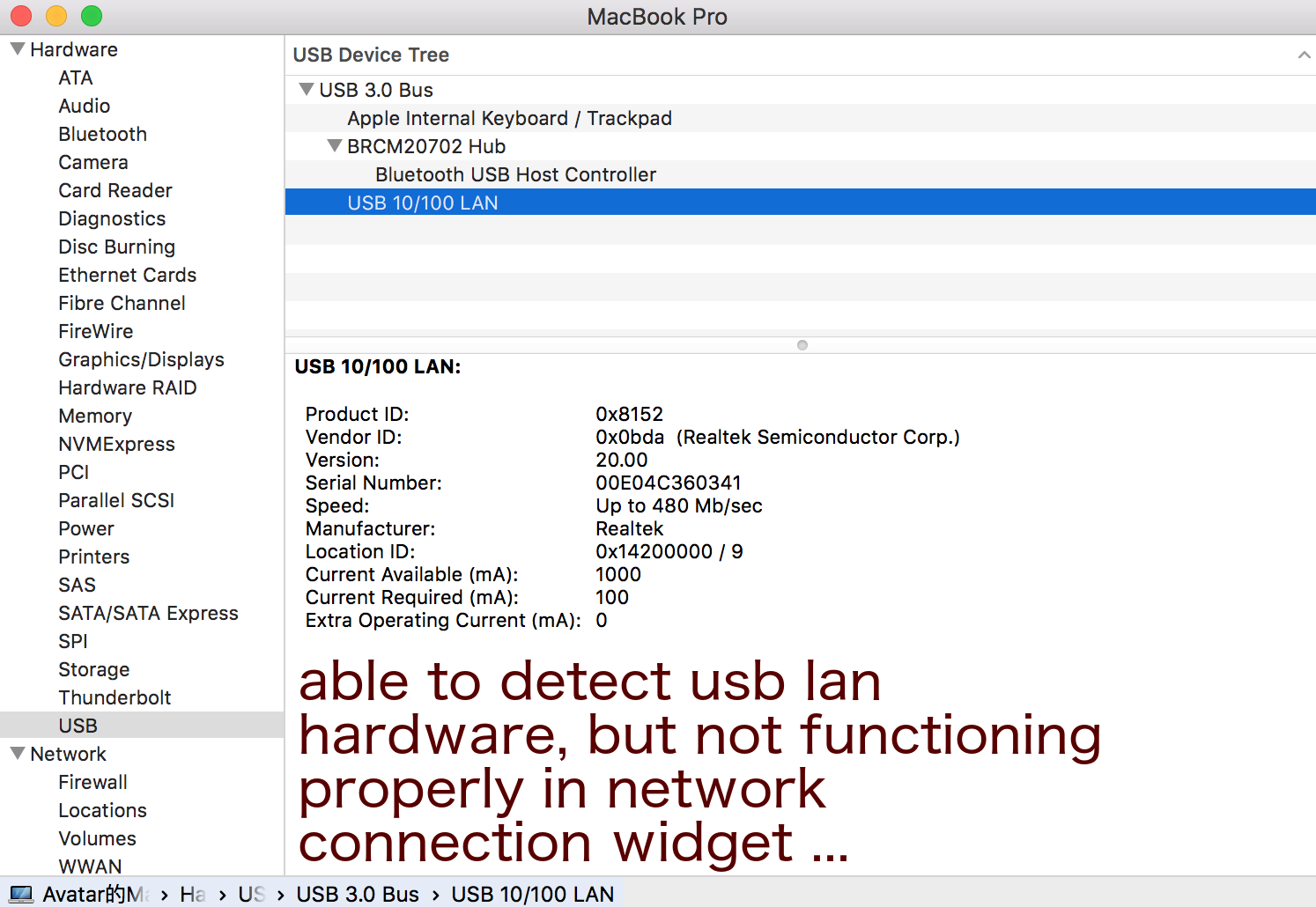Open the Bluetooth hardware section

coord(103,134)
